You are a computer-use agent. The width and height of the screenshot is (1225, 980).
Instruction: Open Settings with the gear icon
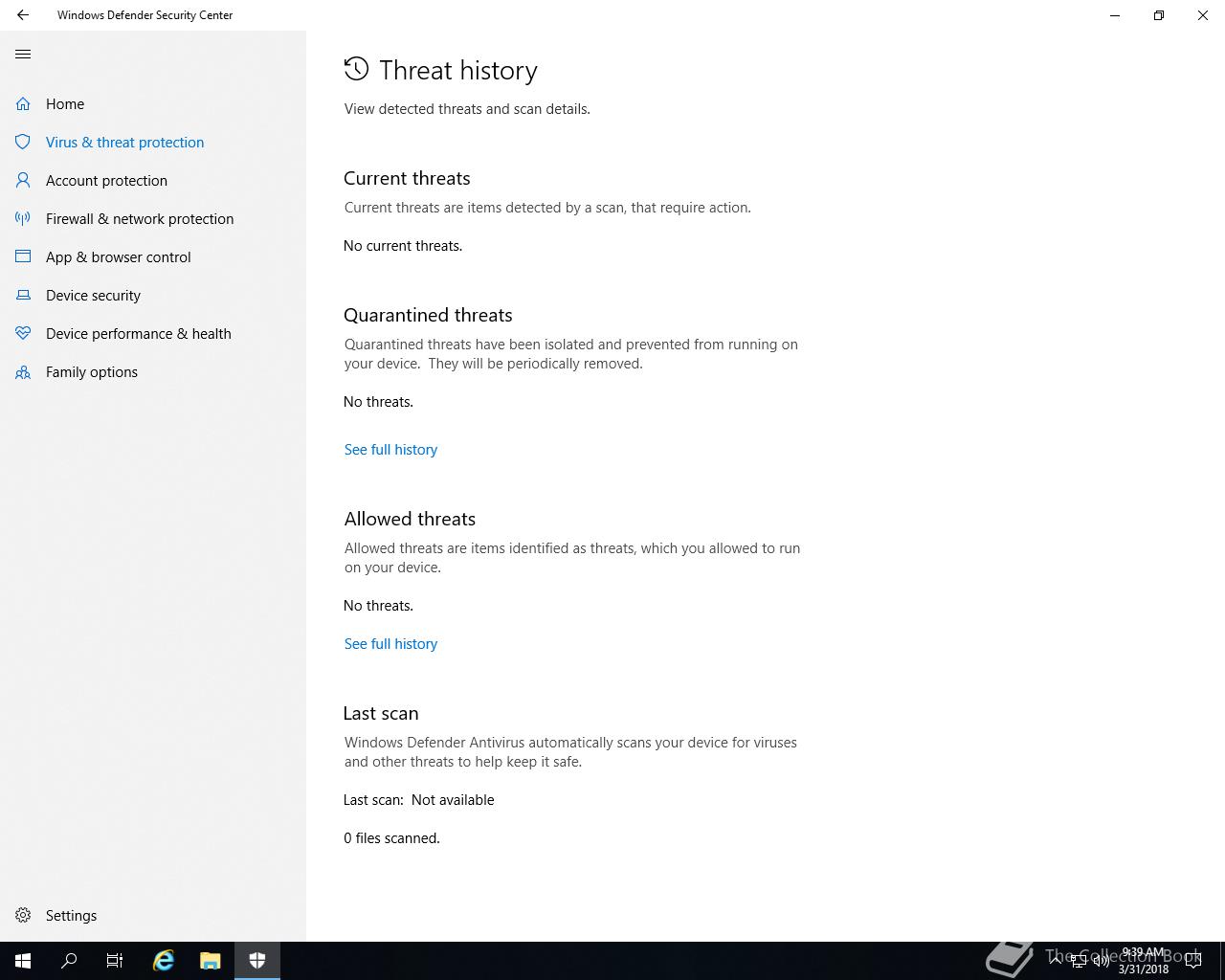pyautogui.click(x=23, y=916)
